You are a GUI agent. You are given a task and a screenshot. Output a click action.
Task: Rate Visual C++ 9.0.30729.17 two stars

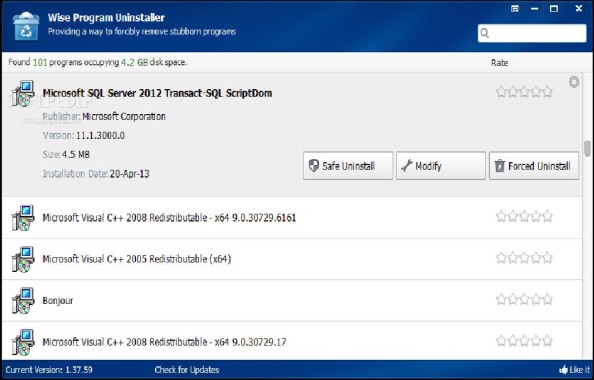(513, 341)
